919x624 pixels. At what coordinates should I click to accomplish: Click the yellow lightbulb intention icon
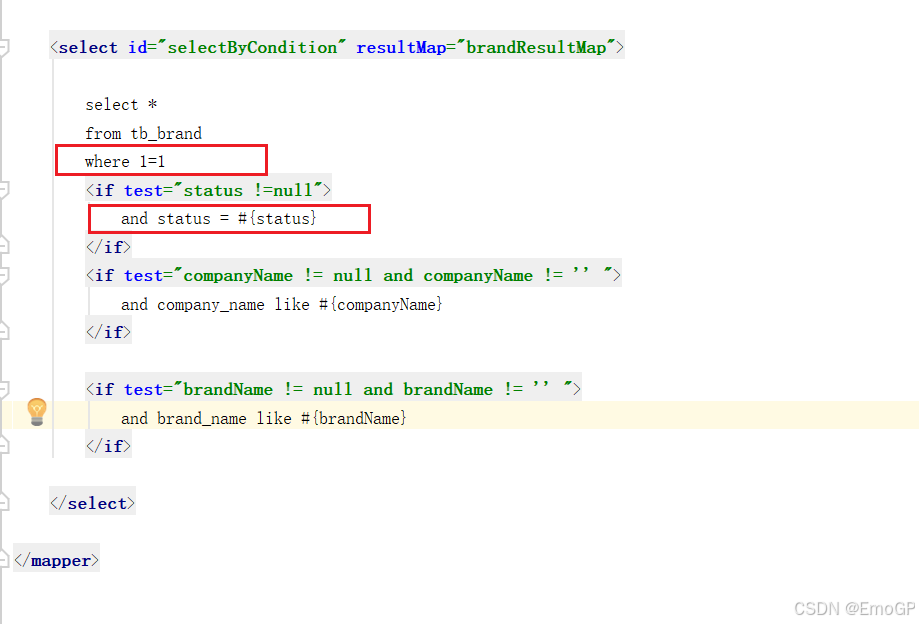coord(36,412)
